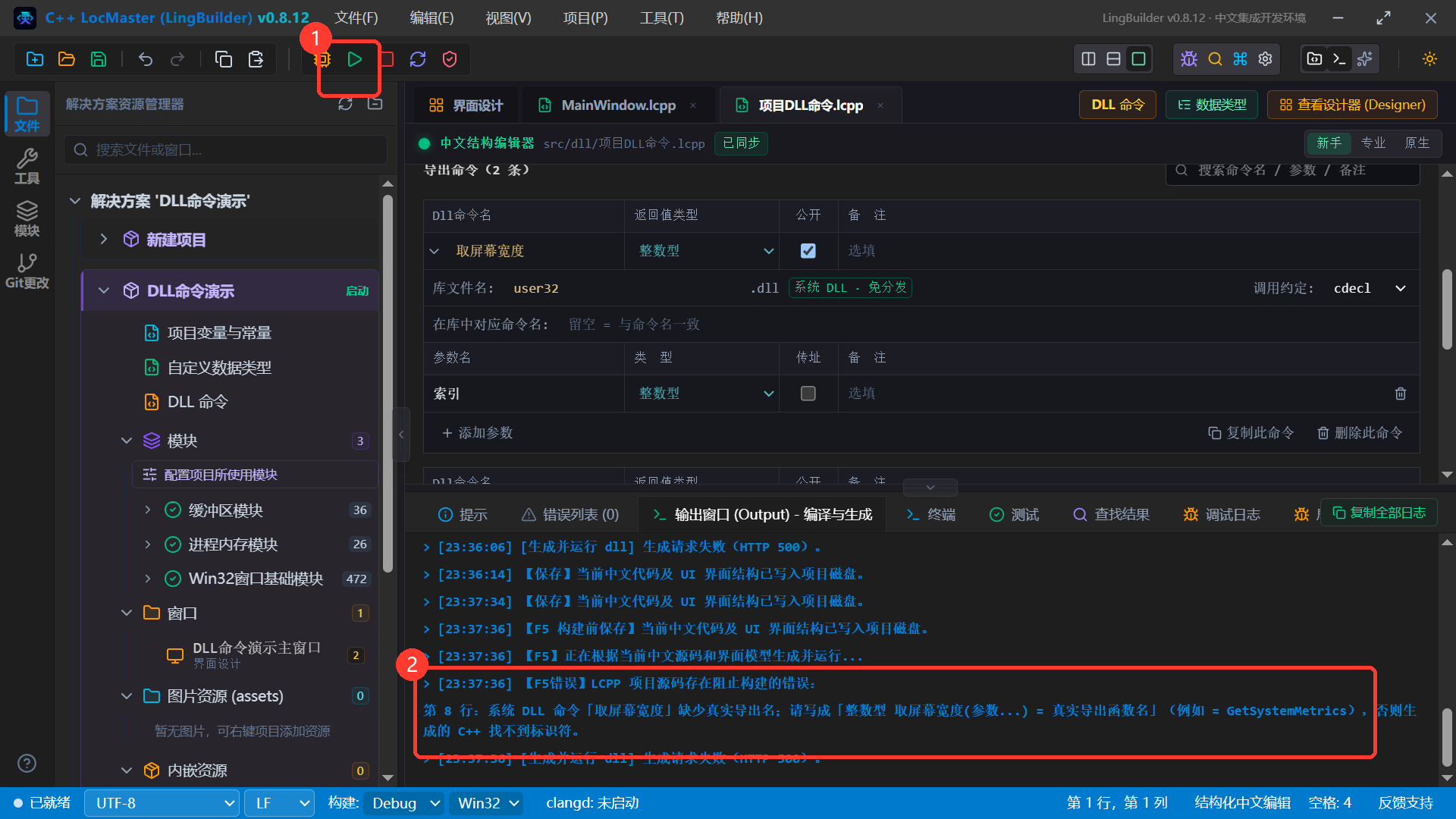Viewport: 1456px width, 819px height.
Task: Open the 文件(F) menu
Action: [356, 17]
